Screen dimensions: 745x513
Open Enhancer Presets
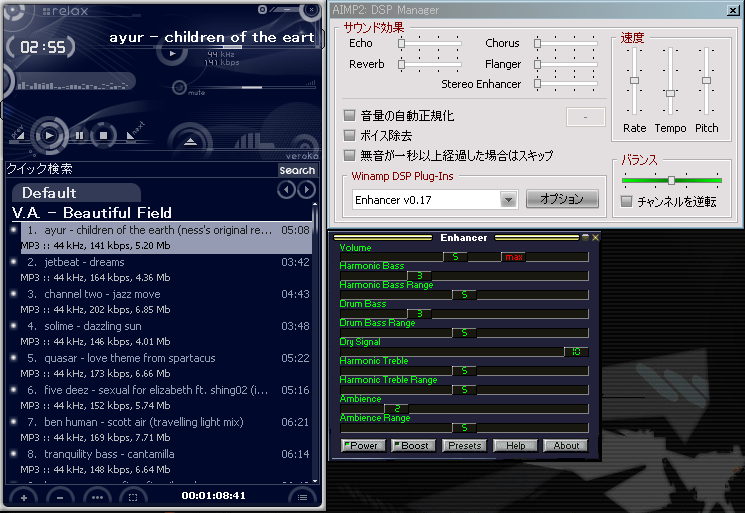pyautogui.click(x=464, y=446)
